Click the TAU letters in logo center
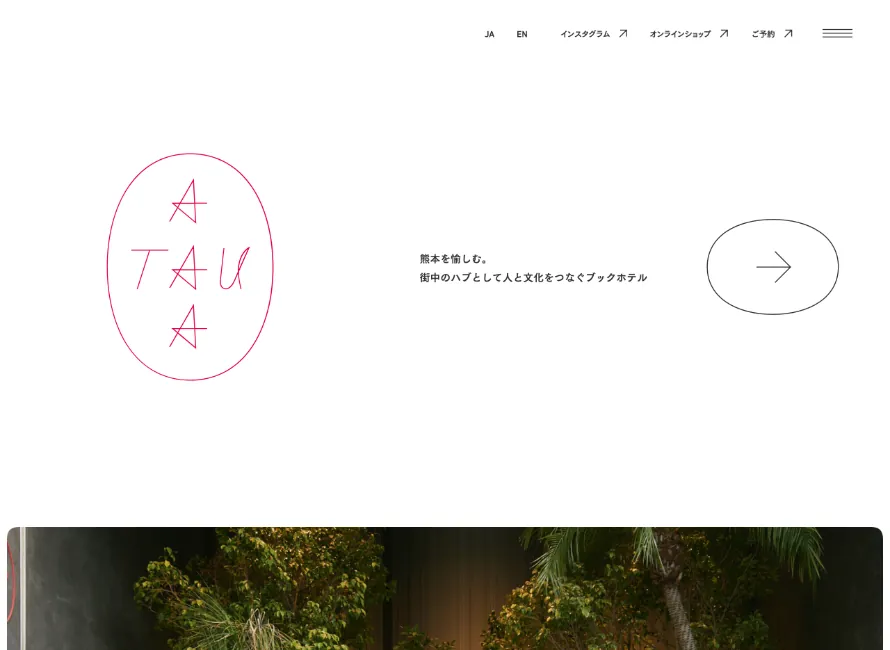The image size is (890, 650). (190, 268)
